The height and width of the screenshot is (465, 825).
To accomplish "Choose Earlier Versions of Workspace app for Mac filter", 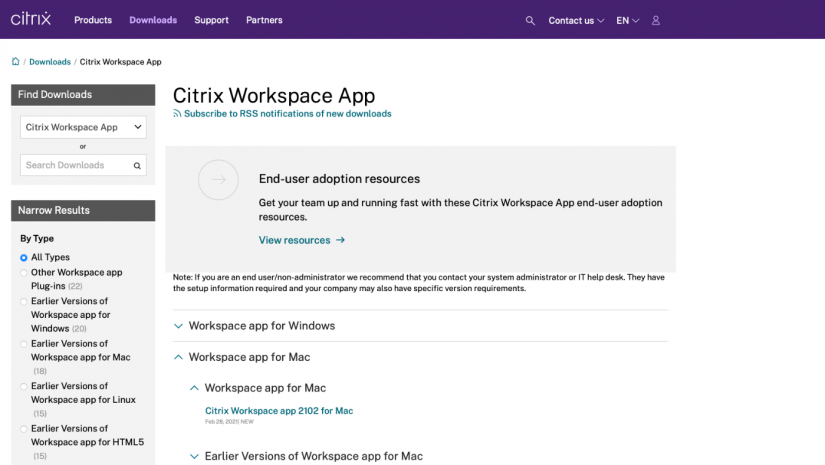I will [x=24, y=344].
